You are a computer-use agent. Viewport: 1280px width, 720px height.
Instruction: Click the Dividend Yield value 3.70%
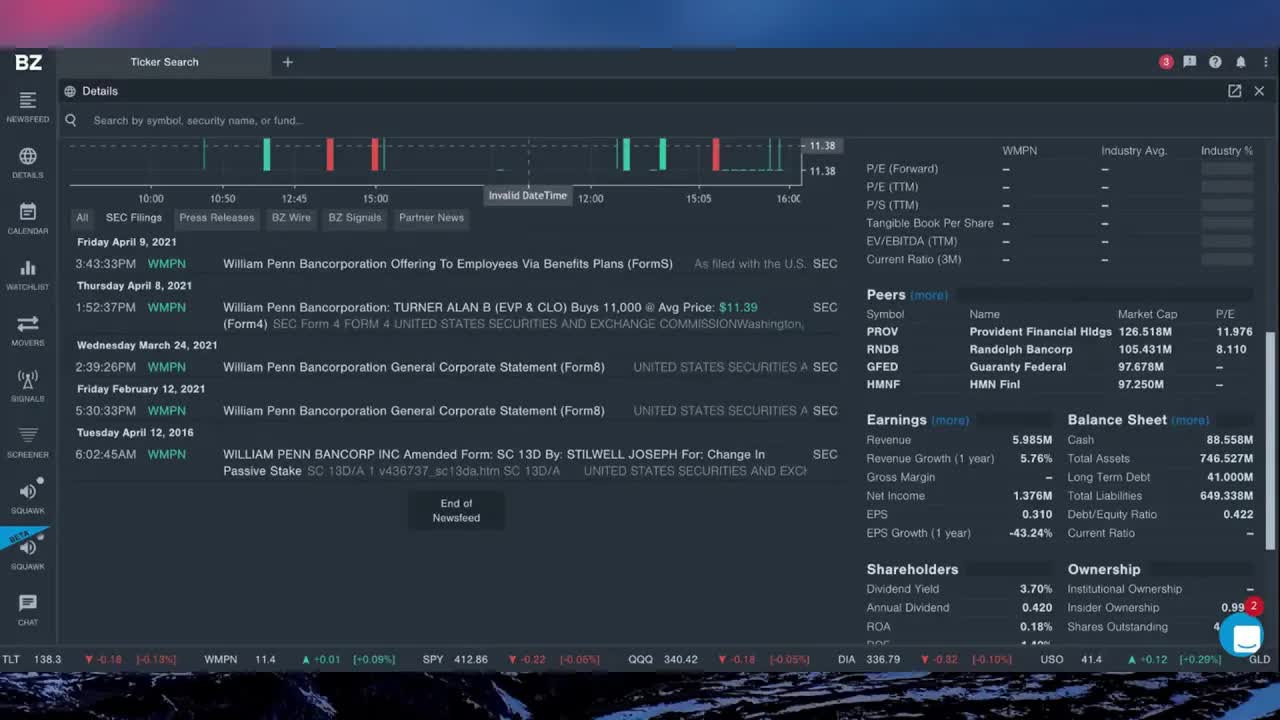pos(1036,590)
